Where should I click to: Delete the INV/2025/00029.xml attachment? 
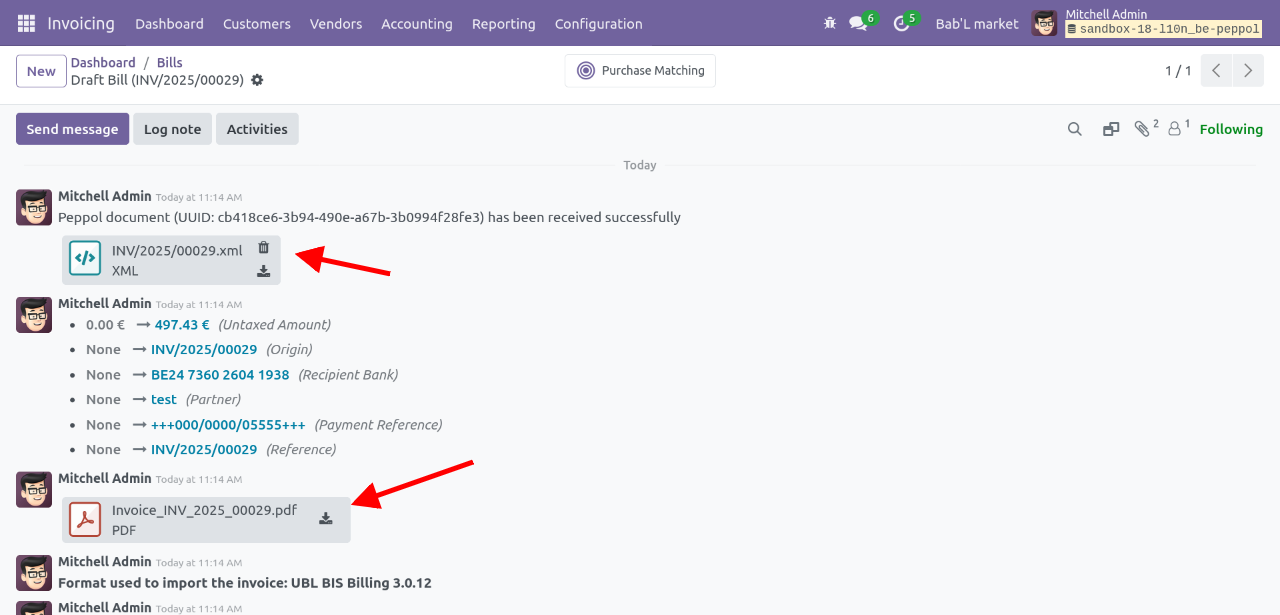[x=264, y=248]
